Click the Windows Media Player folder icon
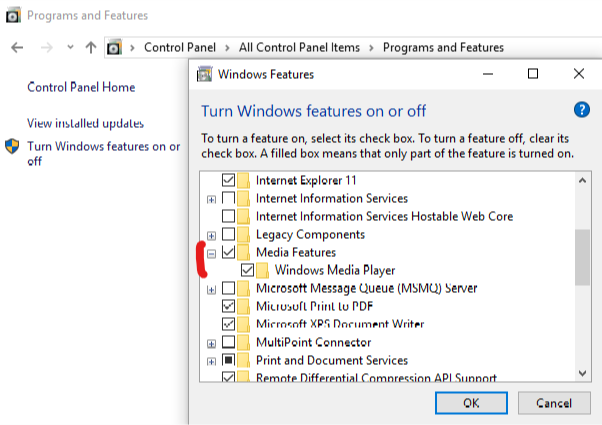 pyautogui.click(x=262, y=270)
